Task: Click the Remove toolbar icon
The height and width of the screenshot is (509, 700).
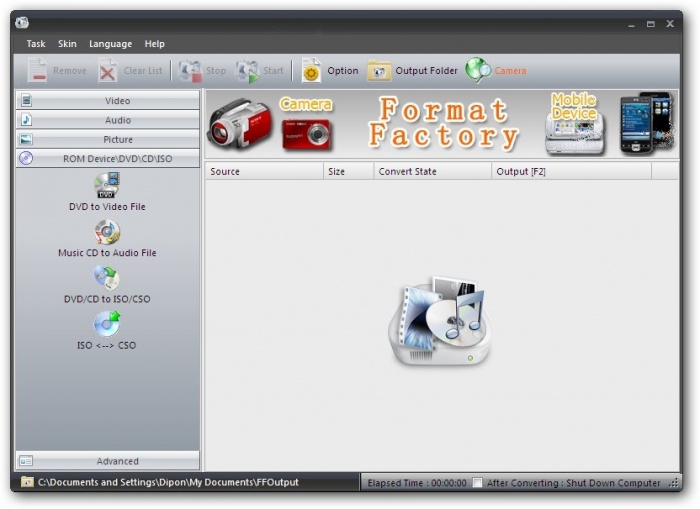Action: [37, 71]
